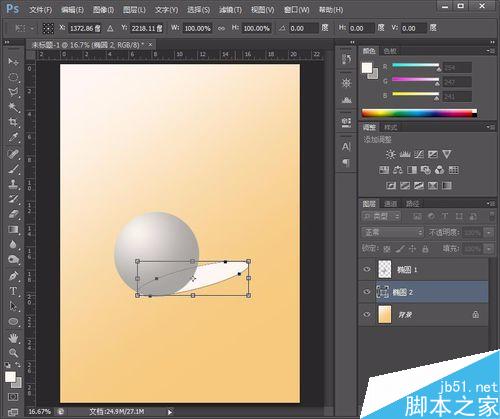Select the Brush tool
This screenshot has height=419, width=500.
pyautogui.click(x=13, y=169)
